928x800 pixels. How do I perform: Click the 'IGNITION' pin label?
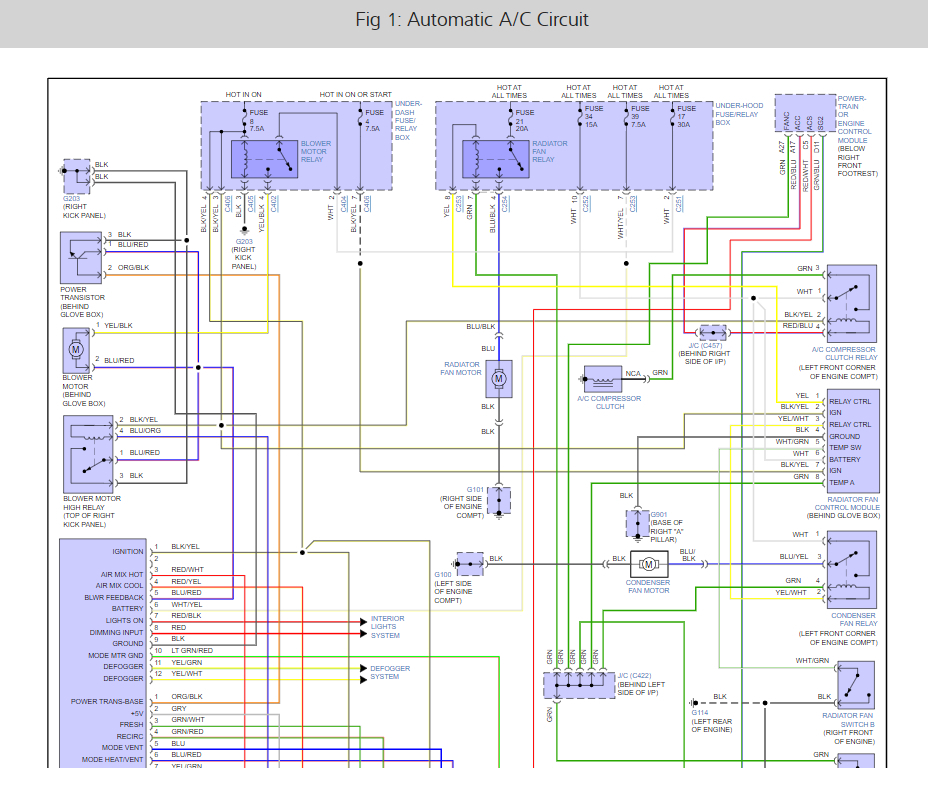pos(128,551)
